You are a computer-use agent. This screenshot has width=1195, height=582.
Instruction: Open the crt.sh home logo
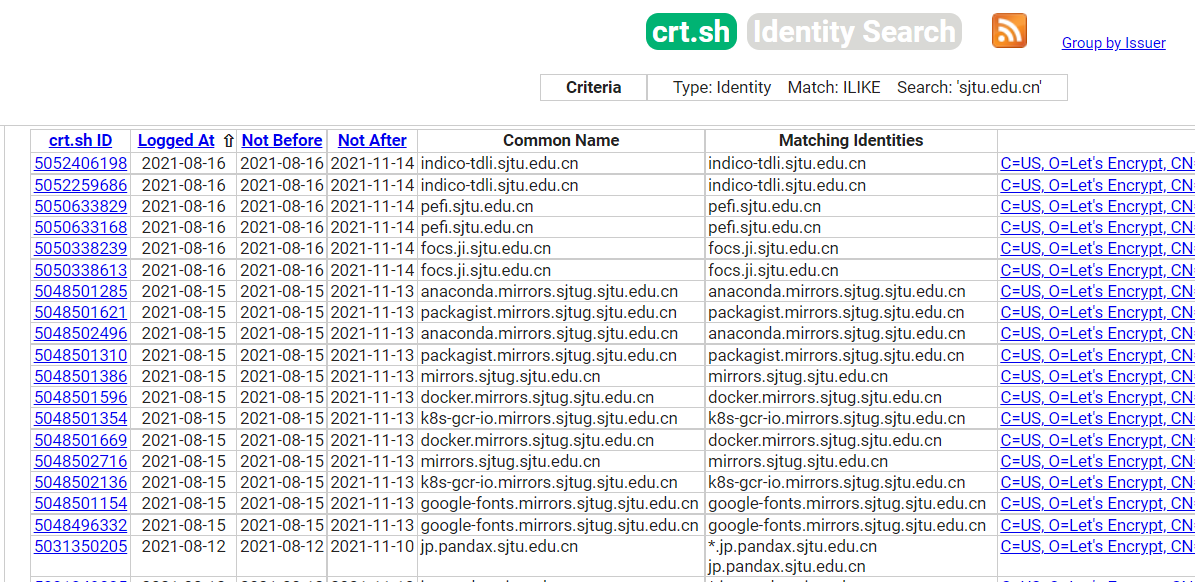tap(691, 32)
